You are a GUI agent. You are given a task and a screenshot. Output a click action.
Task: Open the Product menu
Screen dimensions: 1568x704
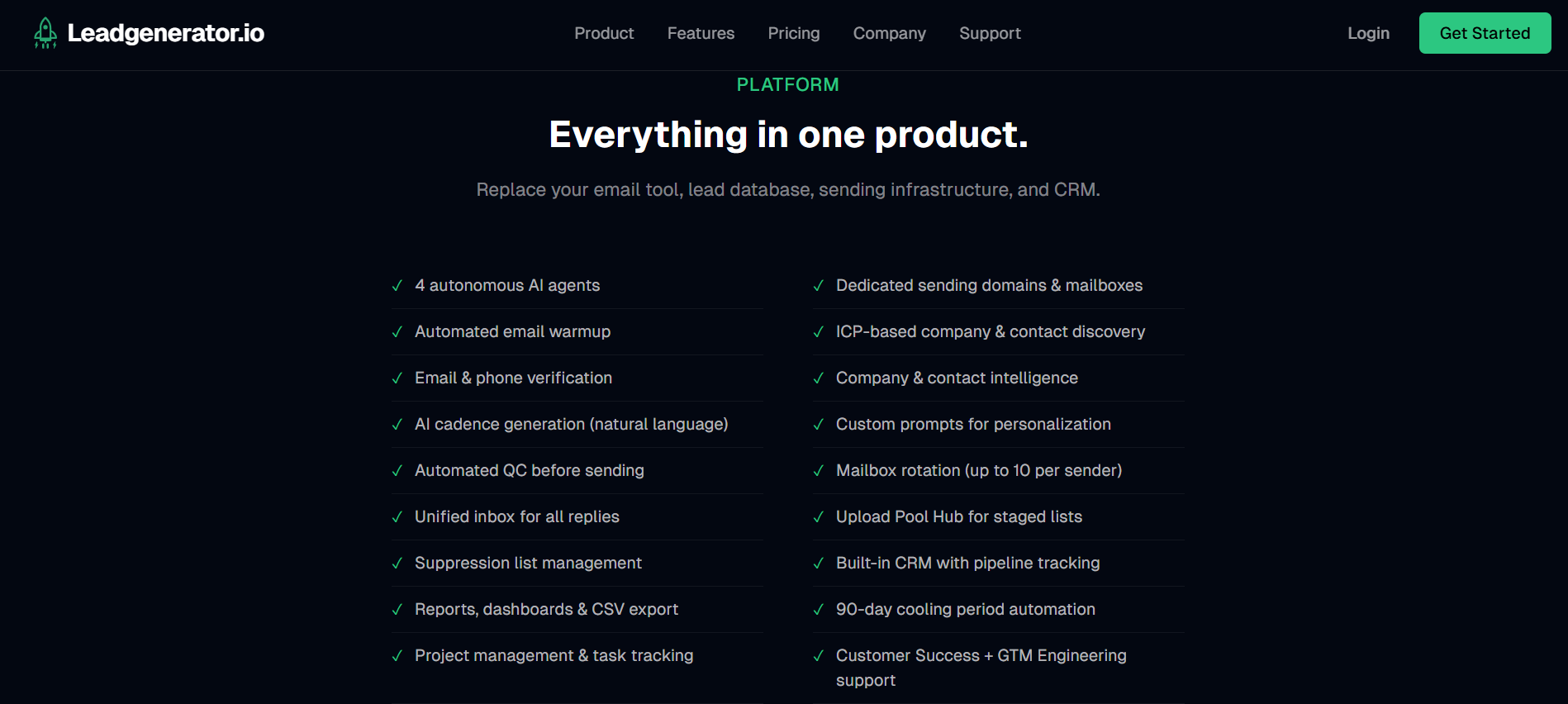point(604,33)
